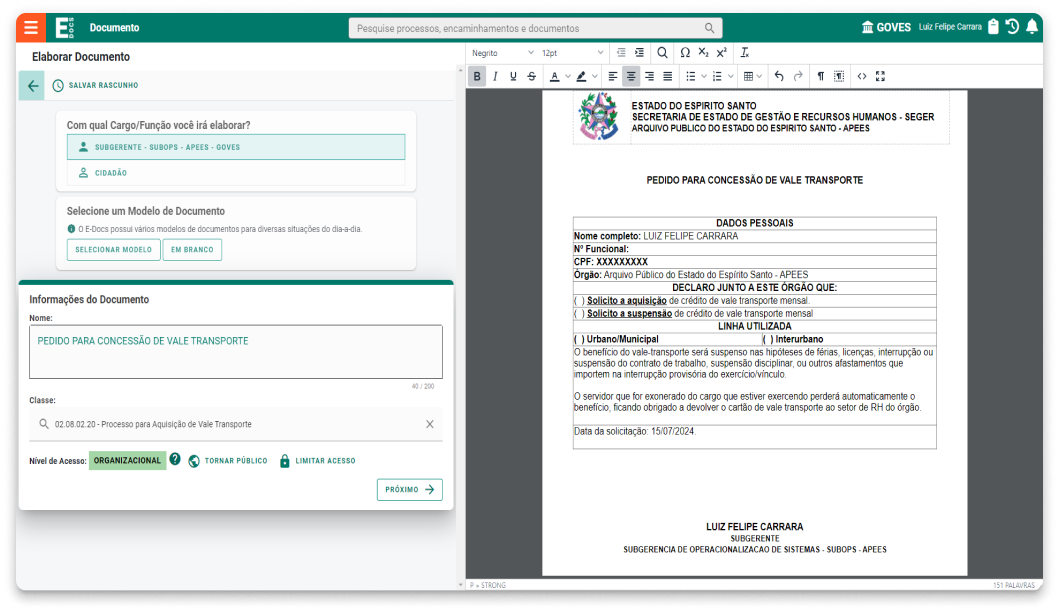Toggle bold formatting in the editor toolbar
This screenshot has height=610, width=1060.
(478, 76)
